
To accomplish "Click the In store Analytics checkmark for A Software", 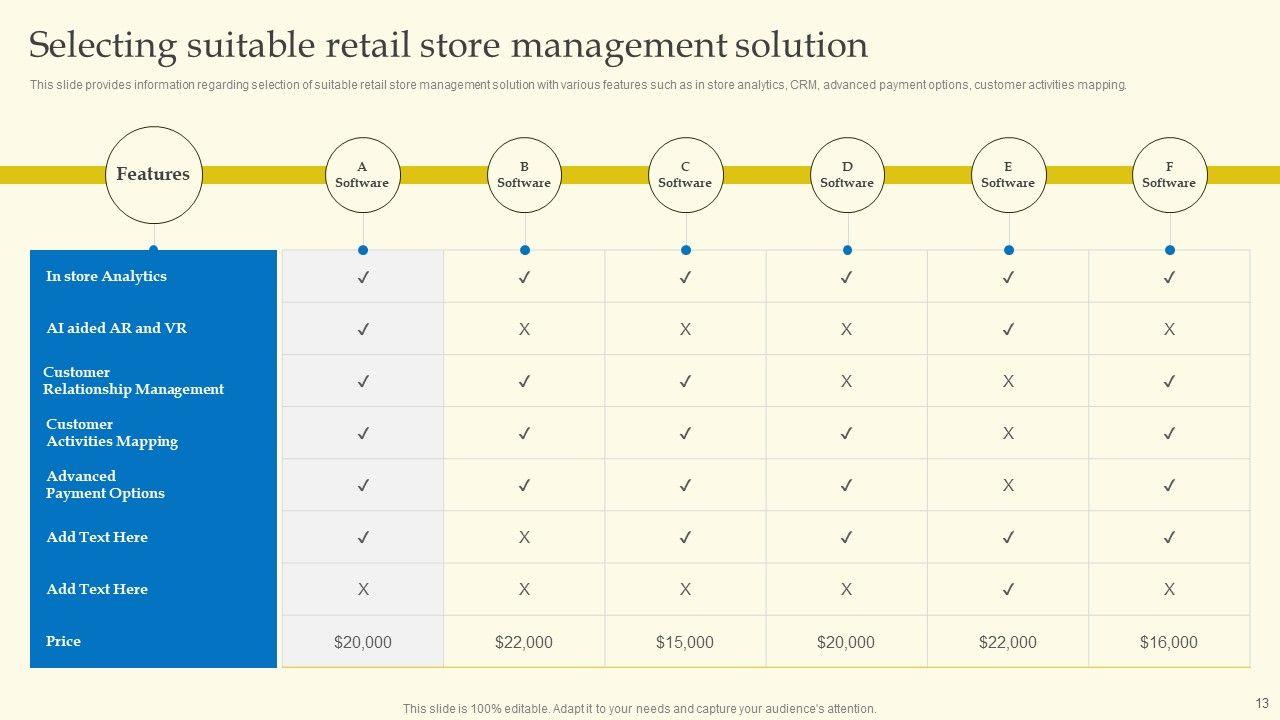I will 363,277.
